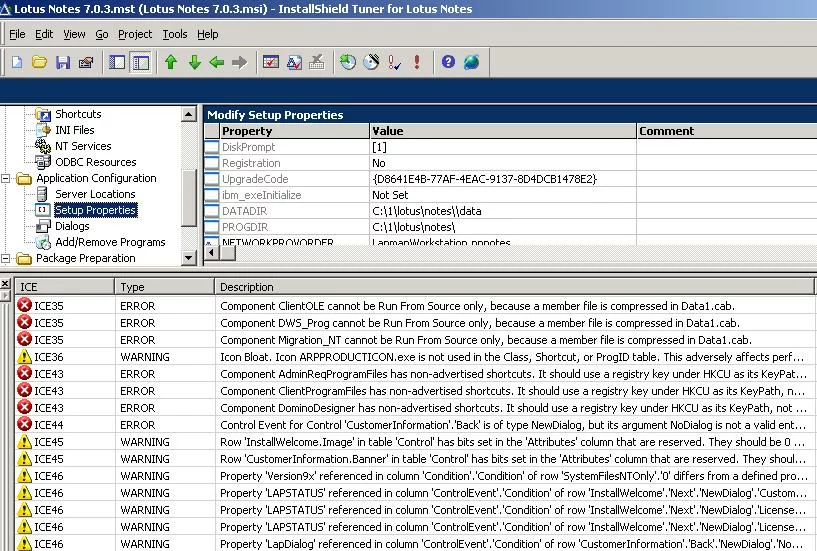Viewport: 817px width, 551px height.
Task: Click the red exclamation mark toolbar icon
Action: [x=417, y=62]
